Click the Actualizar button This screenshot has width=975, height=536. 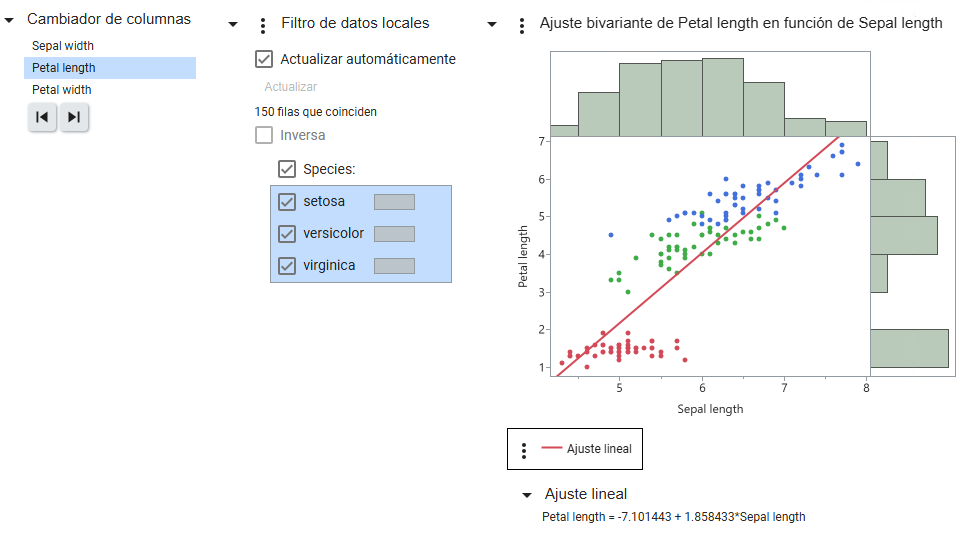pos(290,87)
